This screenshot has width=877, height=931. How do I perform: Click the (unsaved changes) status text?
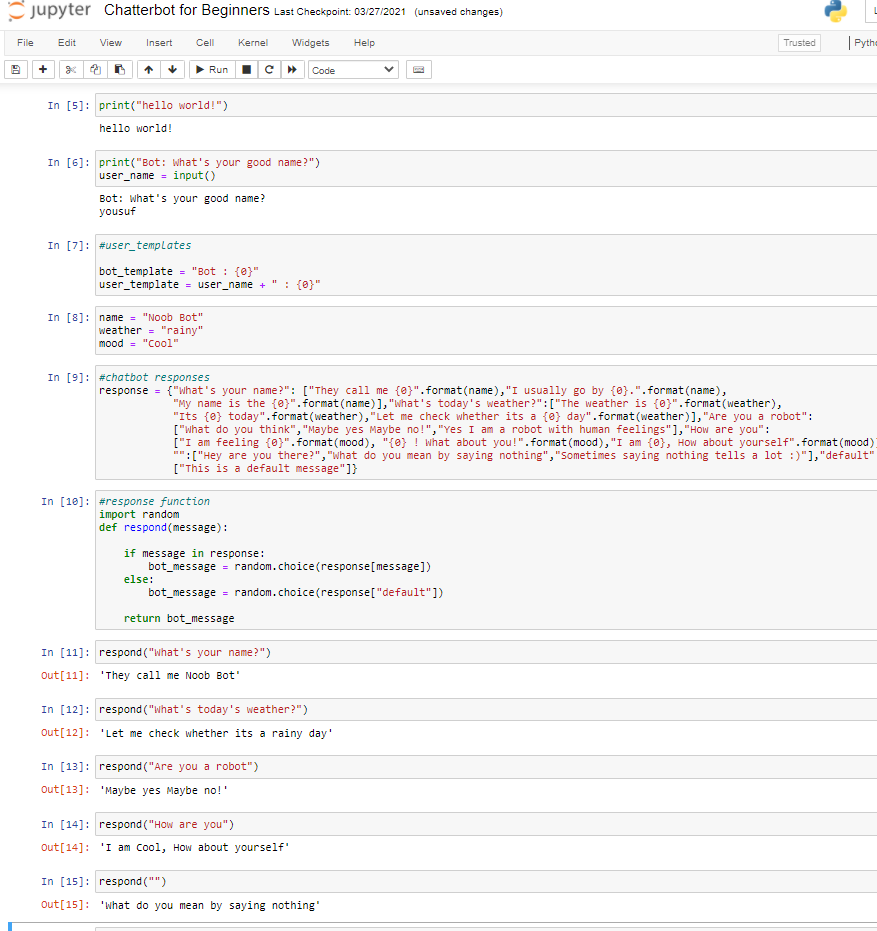tap(458, 12)
